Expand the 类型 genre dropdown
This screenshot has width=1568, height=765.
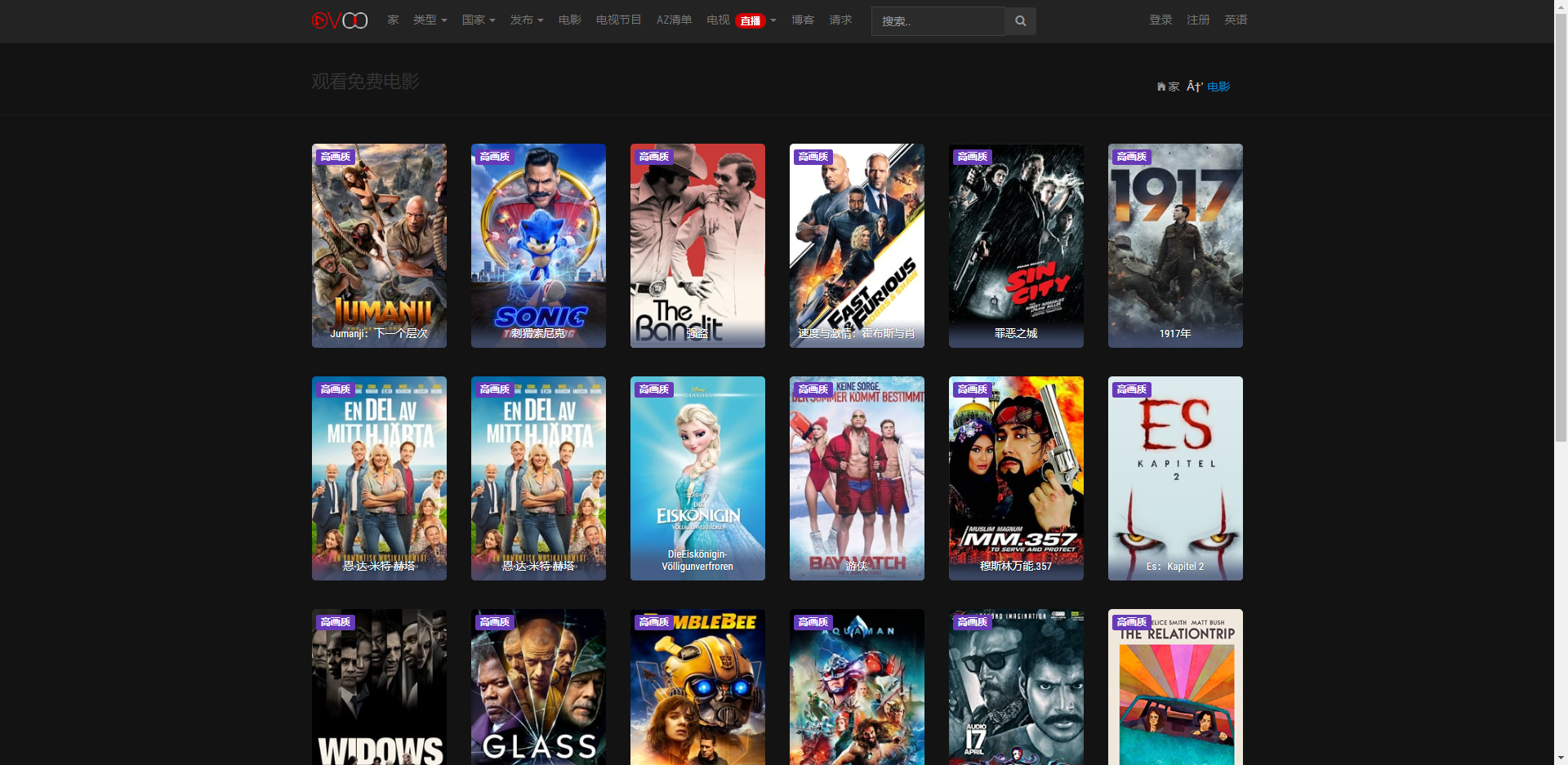(430, 20)
